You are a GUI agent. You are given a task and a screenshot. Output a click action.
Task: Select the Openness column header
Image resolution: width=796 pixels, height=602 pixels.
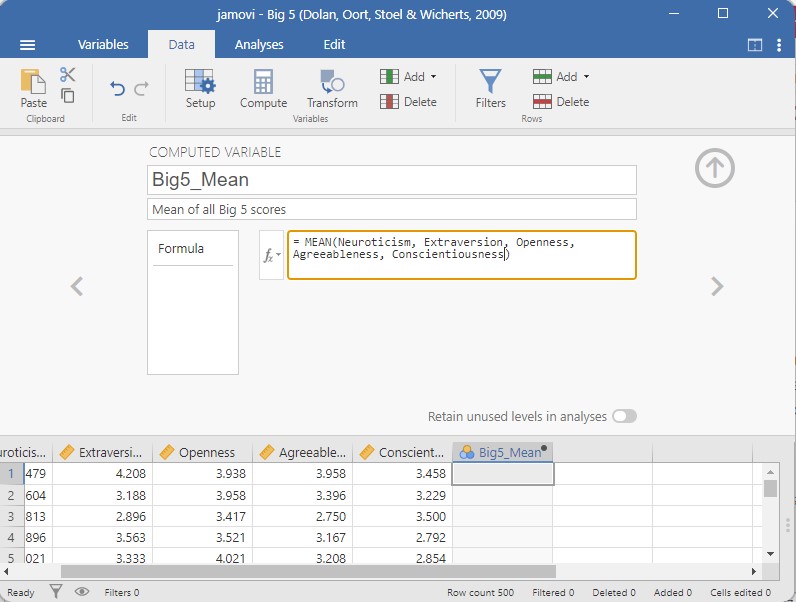click(202, 452)
